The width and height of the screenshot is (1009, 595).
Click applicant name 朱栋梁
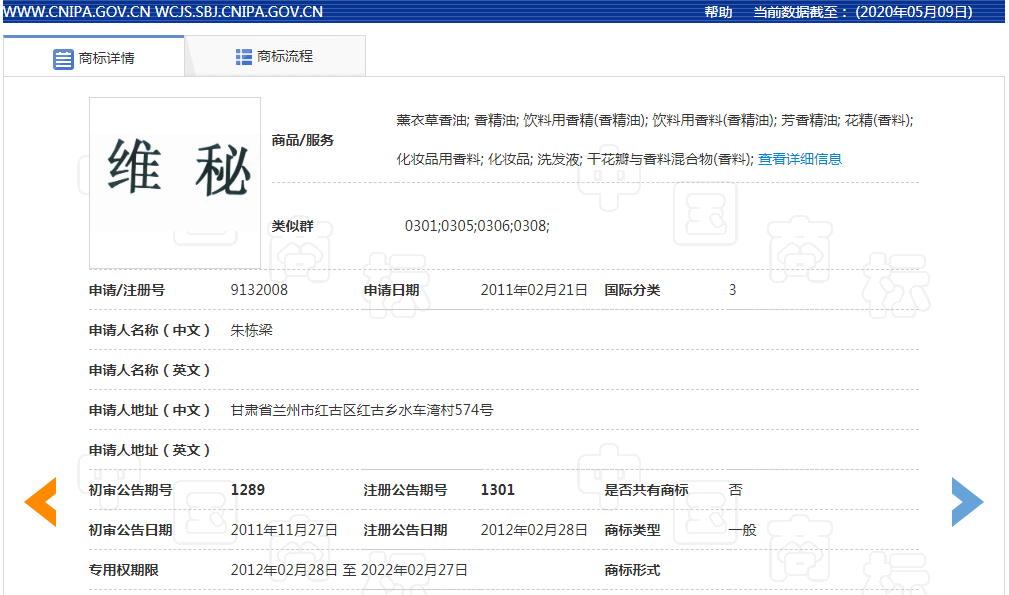(252, 330)
